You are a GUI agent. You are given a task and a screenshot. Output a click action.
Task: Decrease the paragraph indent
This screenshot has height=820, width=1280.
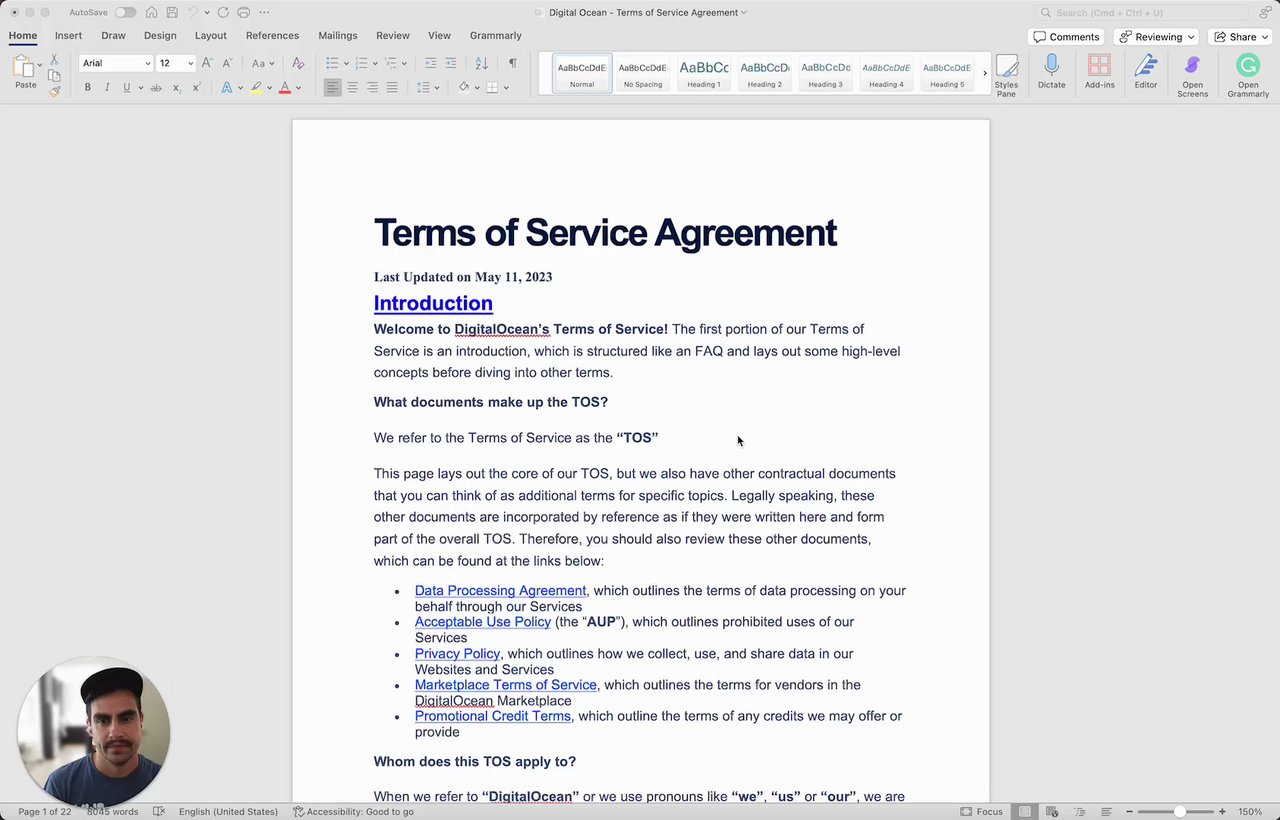[x=431, y=63]
